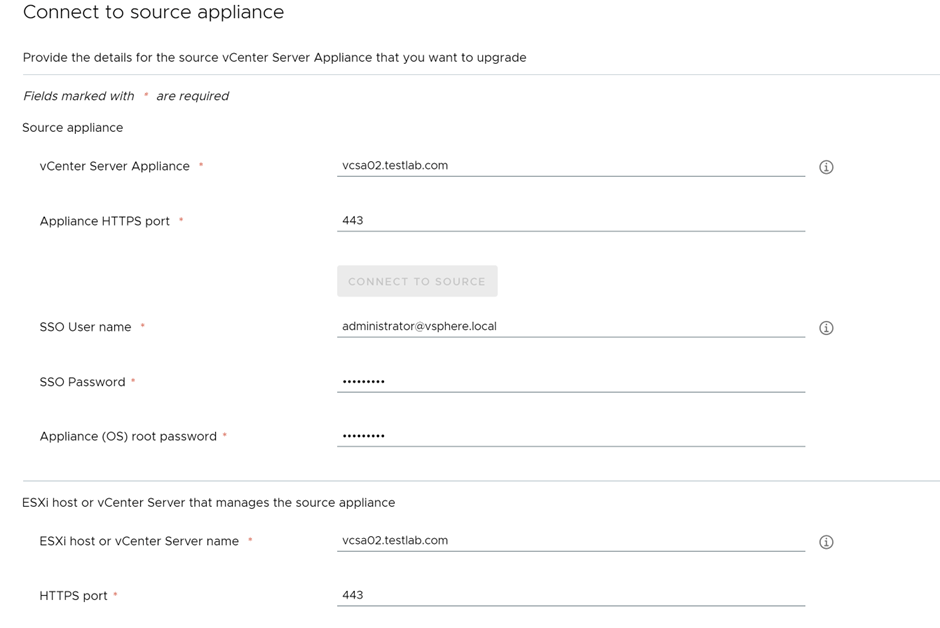The width and height of the screenshot is (940, 628).
Task: Click ESXi host or vCenter Server name input
Action: pos(570,541)
